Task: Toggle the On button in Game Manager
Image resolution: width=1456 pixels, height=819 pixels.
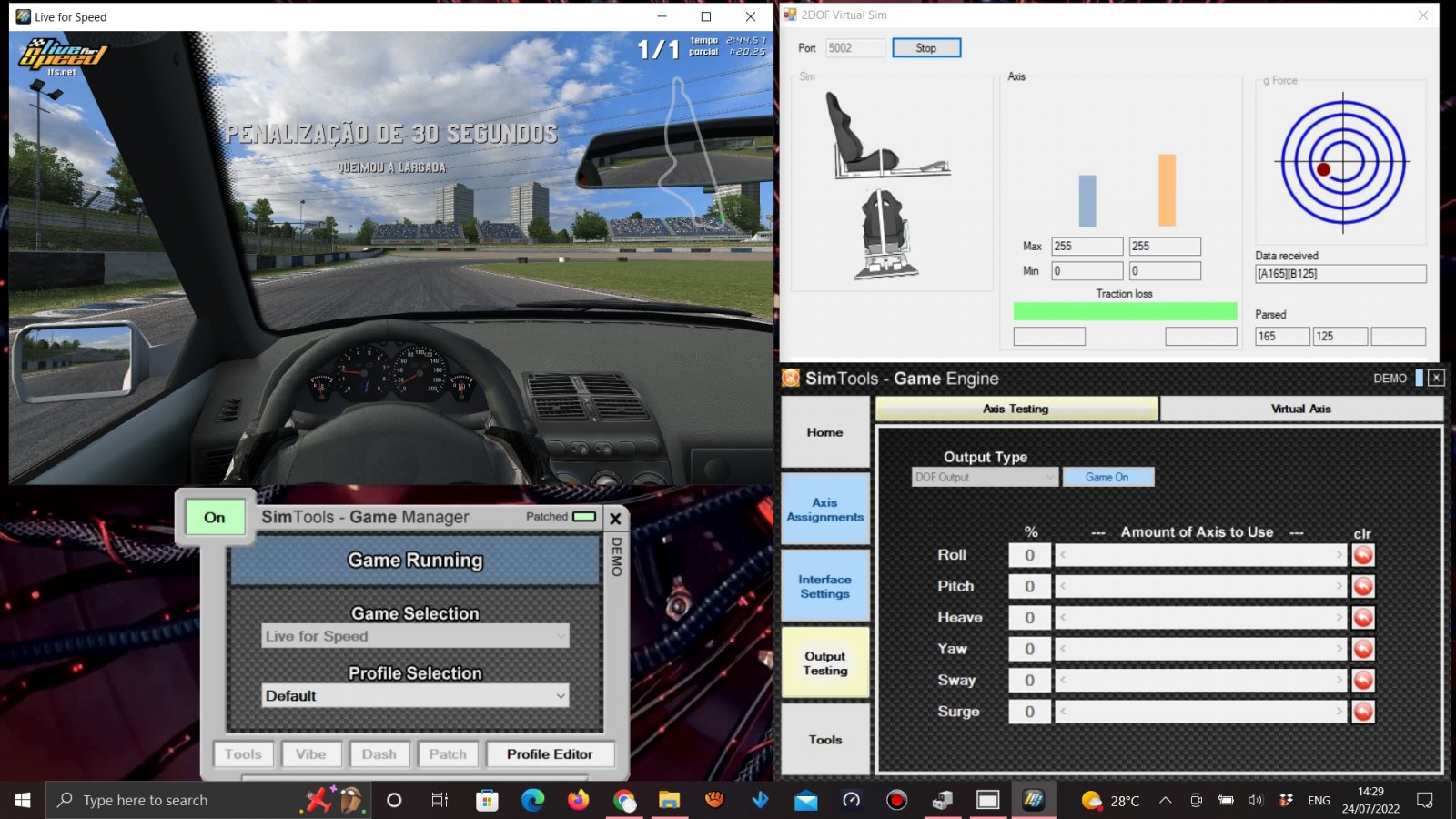Action: tap(215, 517)
